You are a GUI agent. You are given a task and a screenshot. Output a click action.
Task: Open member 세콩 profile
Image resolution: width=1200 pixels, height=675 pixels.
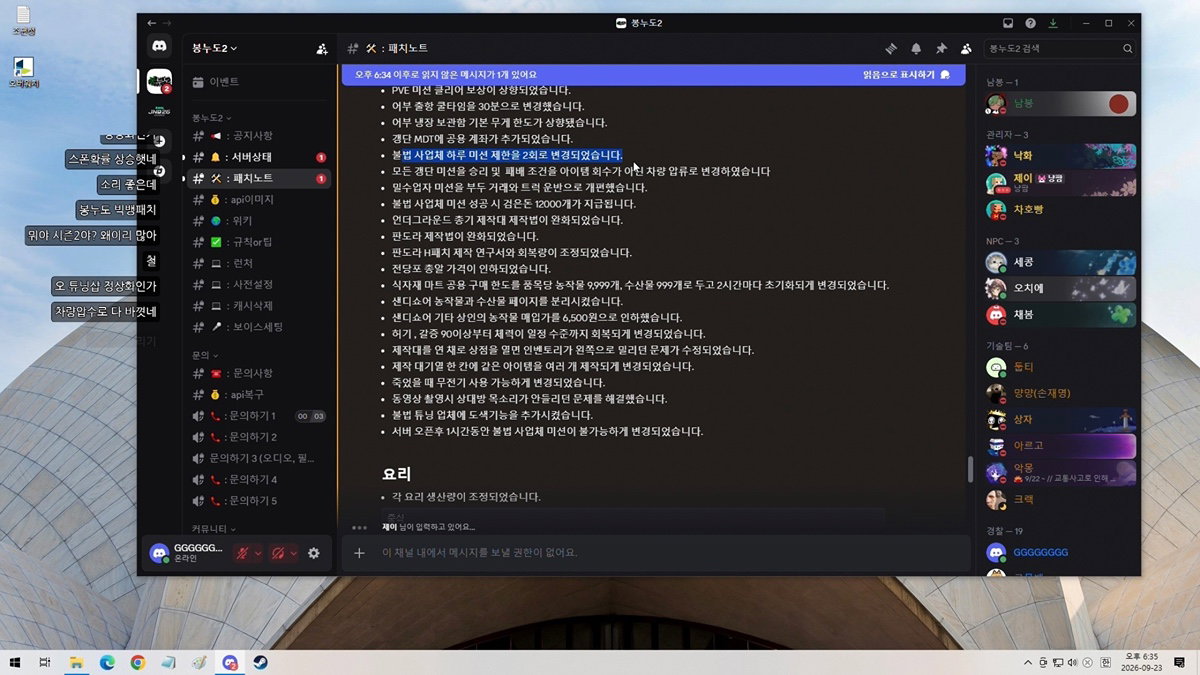[x=1060, y=262]
